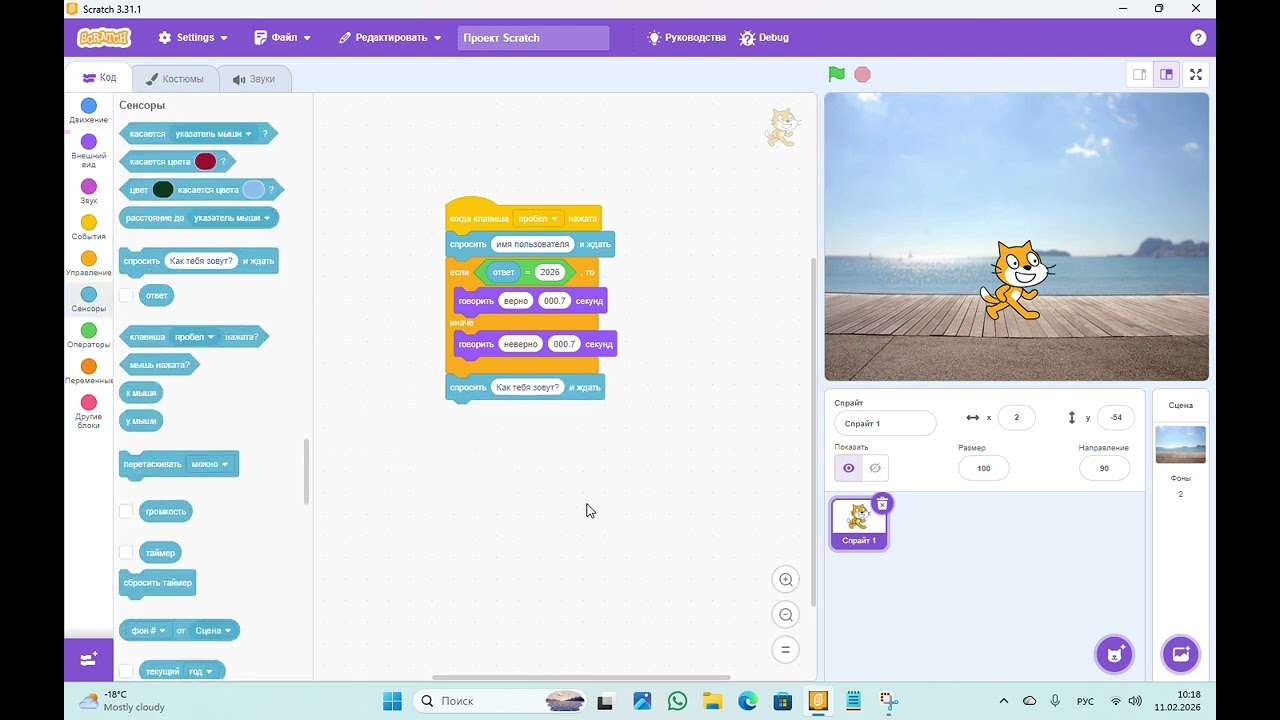Open the choose backdrop button

pyautogui.click(x=1180, y=654)
